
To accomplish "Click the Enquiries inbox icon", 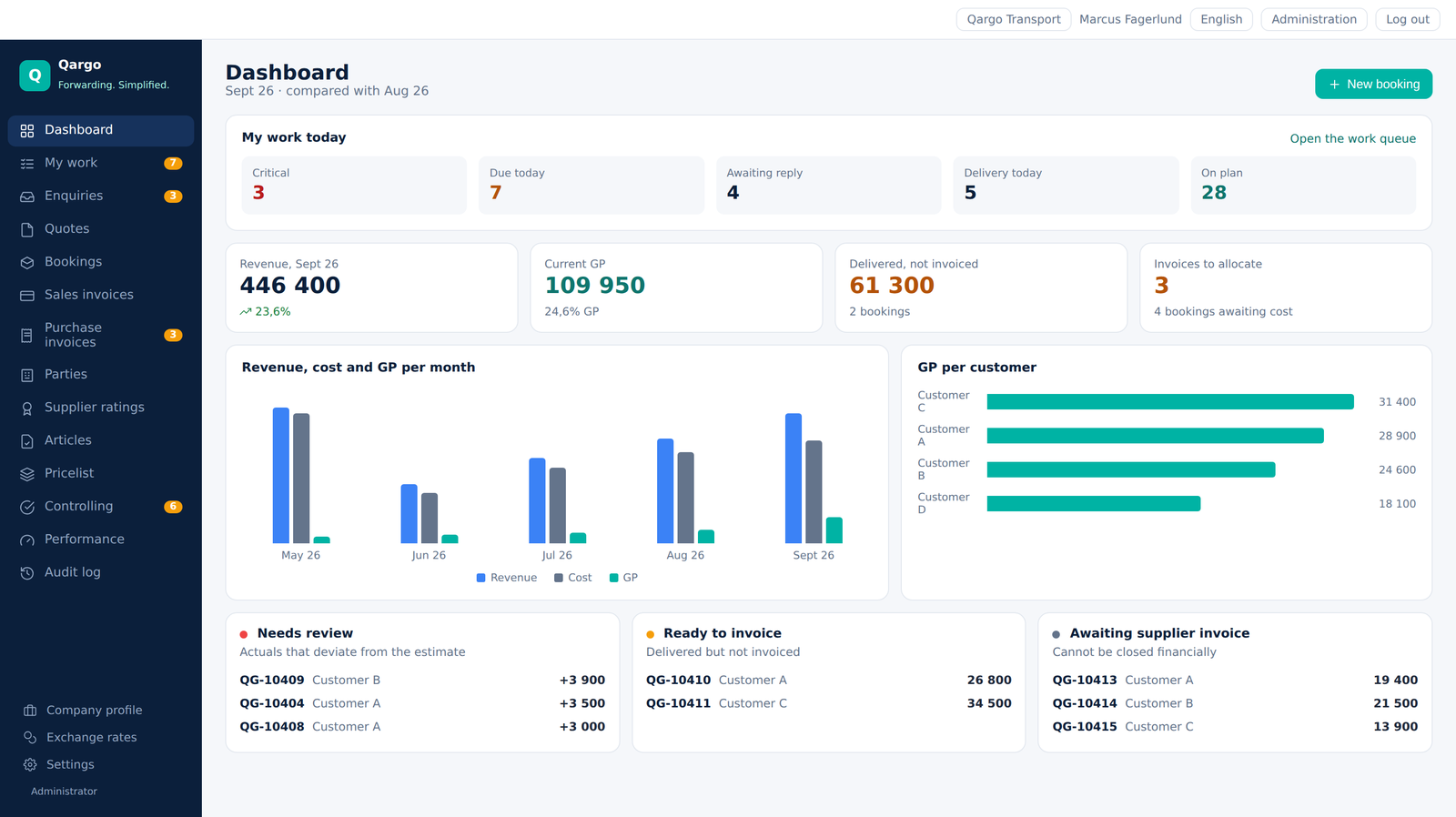I will click(27, 197).
